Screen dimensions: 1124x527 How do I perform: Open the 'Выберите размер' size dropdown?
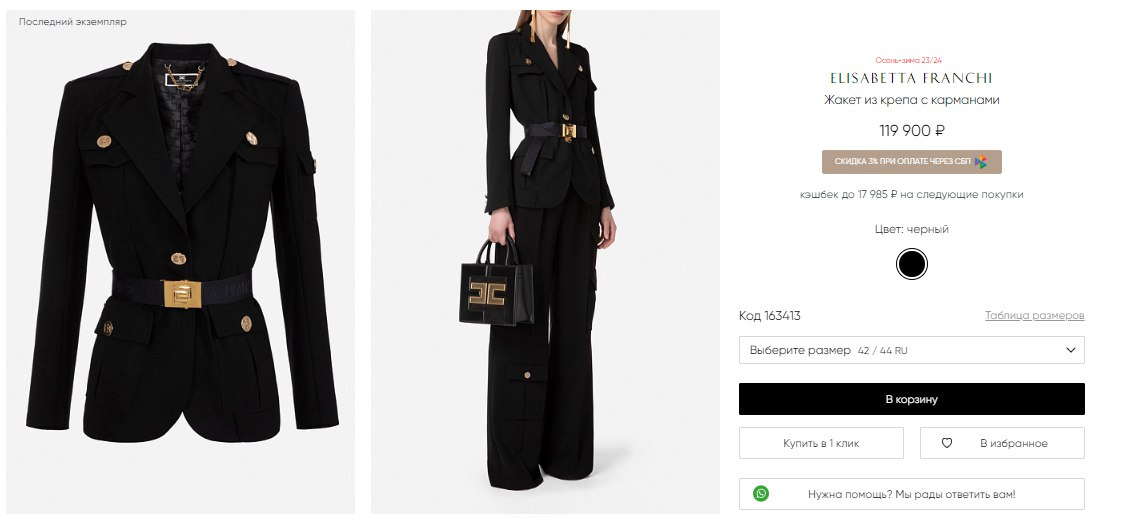(911, 350)
